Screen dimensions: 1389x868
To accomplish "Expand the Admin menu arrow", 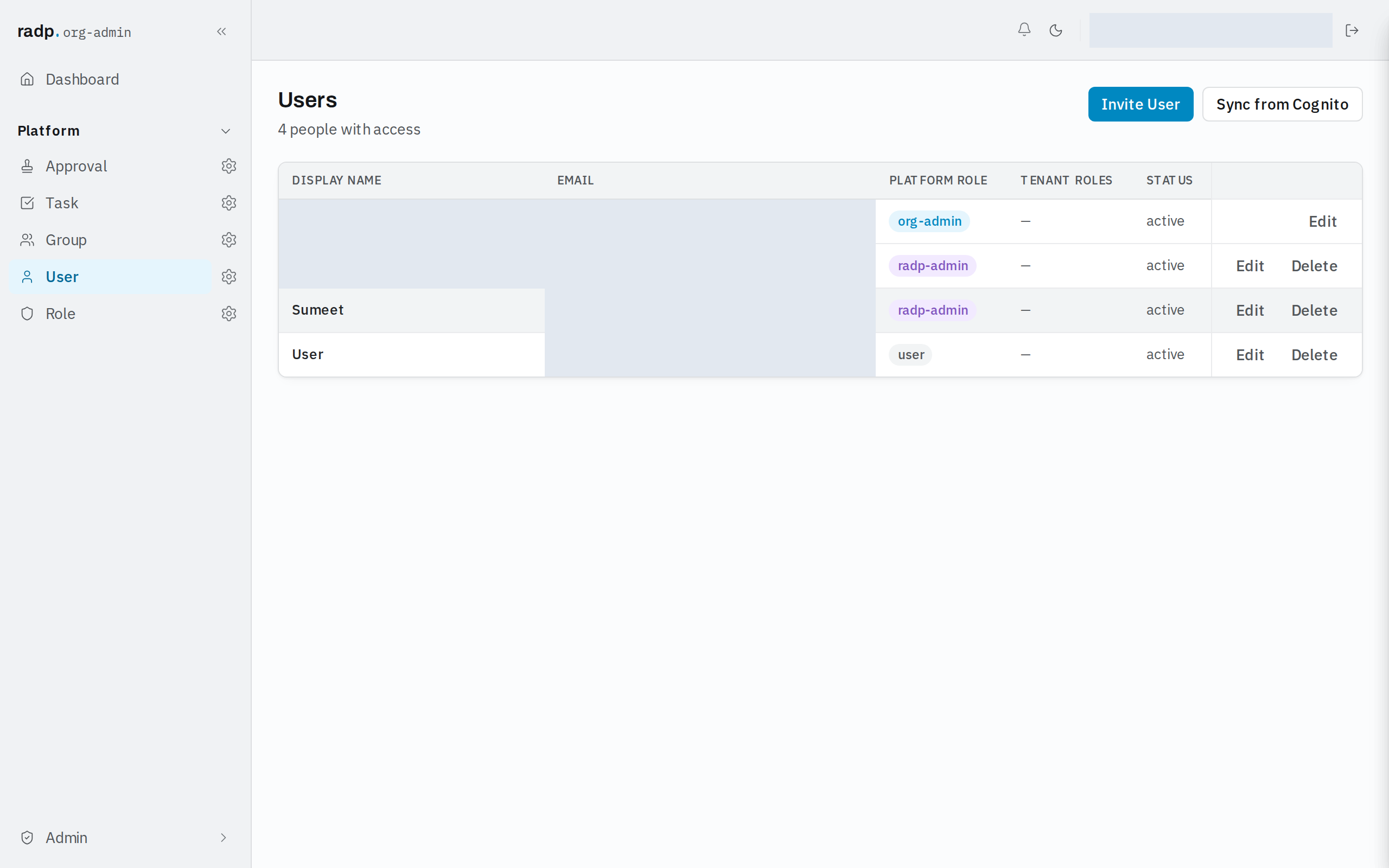I will click(224, 838).
